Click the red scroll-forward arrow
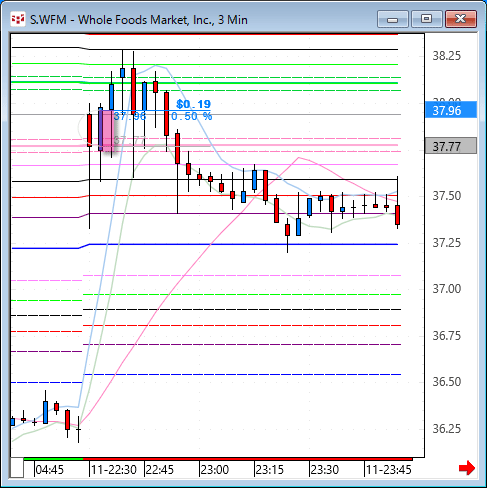Image resolution: width=487 pixels, height=488 pixels. pyautogui.click(x=467, y=468)
